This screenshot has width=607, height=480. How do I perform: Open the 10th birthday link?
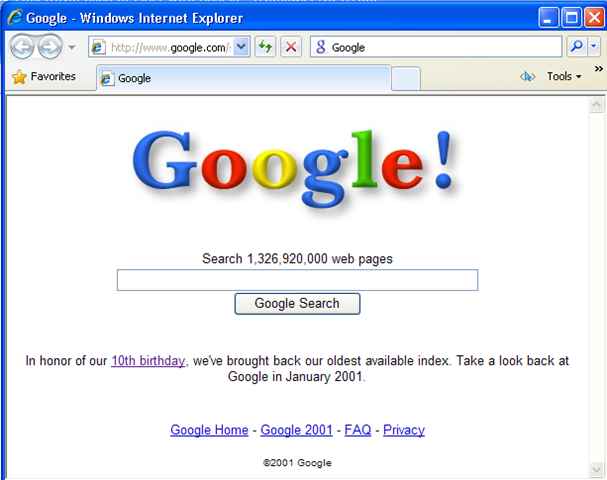pyautogui.click(x=148, y=361)
